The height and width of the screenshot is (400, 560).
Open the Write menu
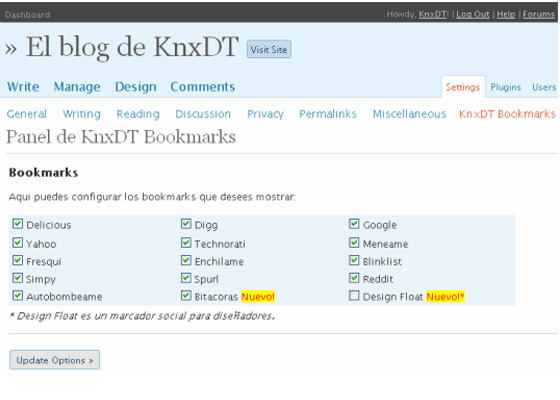pos(23,87)
